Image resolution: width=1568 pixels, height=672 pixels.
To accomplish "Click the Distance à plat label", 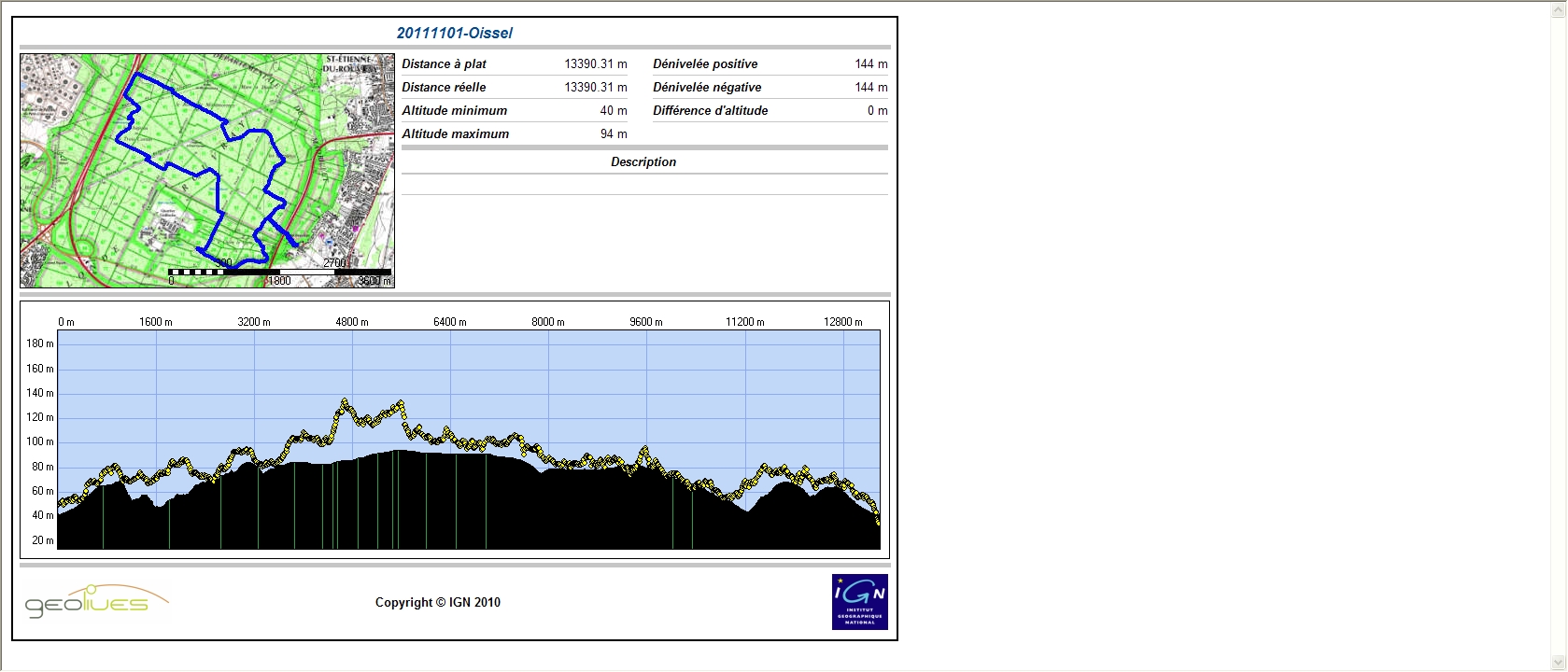I will click(444, 63).
